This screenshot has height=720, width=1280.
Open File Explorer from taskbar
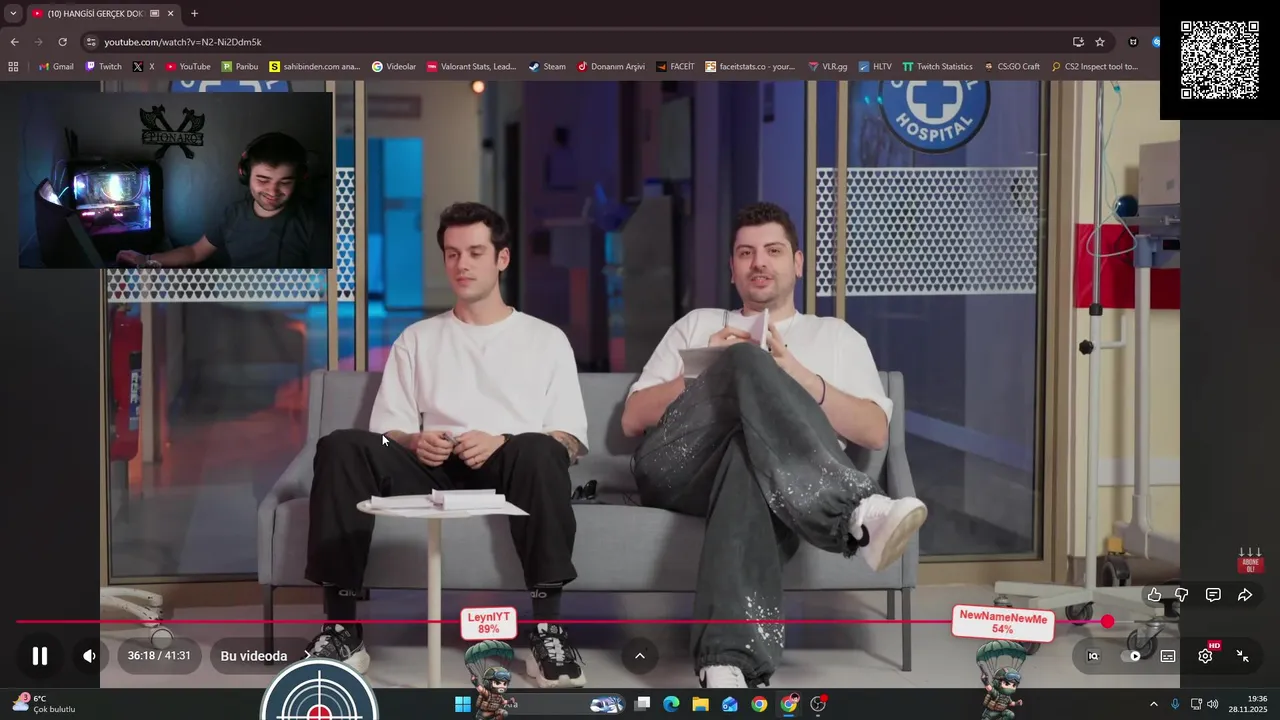click(700, 704)
